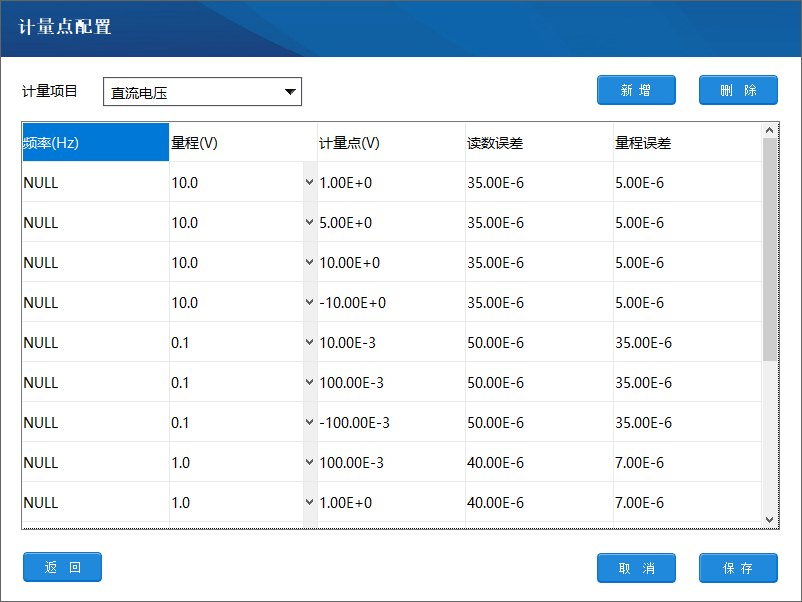Click the 计量点(V) column header

point(390,143)
